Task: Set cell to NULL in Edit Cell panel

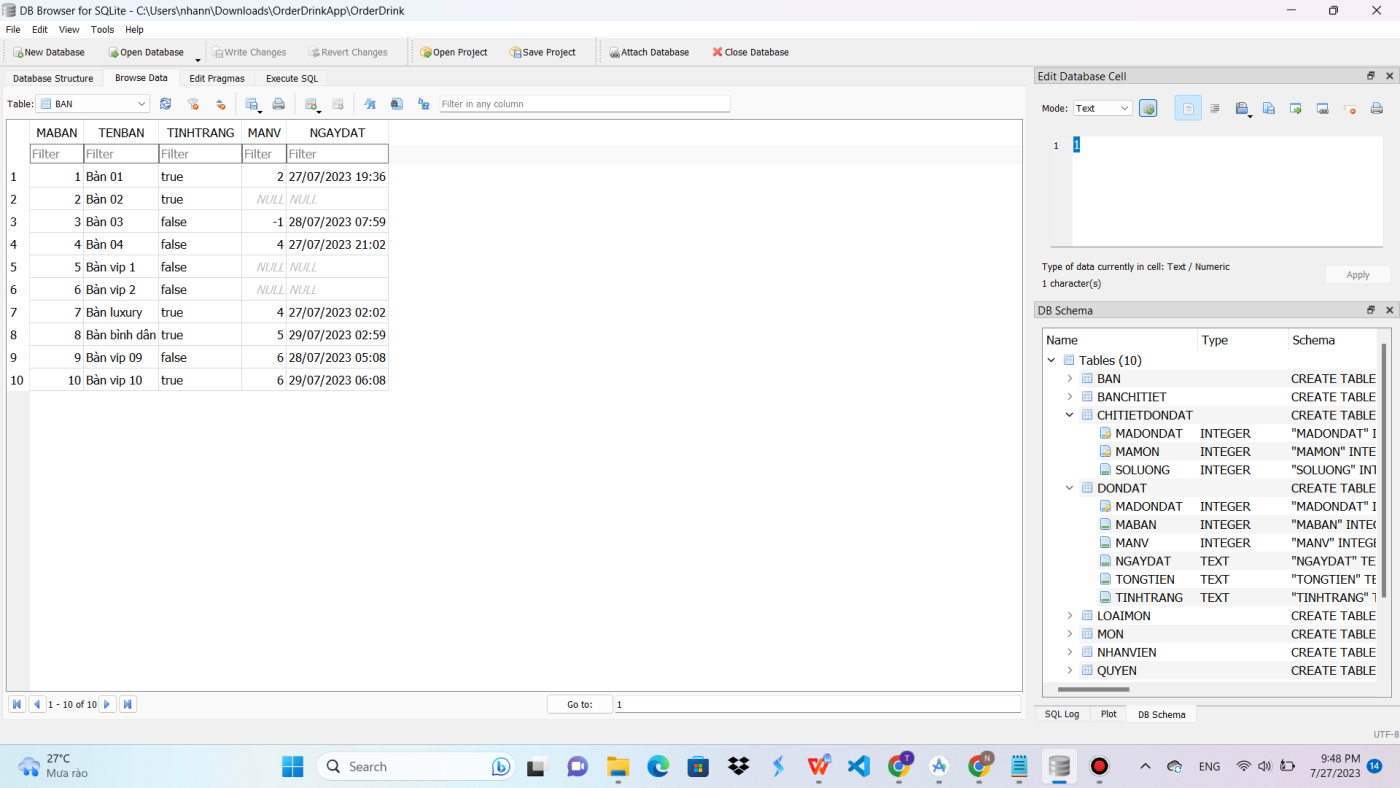Action: tap(1349, 108)
